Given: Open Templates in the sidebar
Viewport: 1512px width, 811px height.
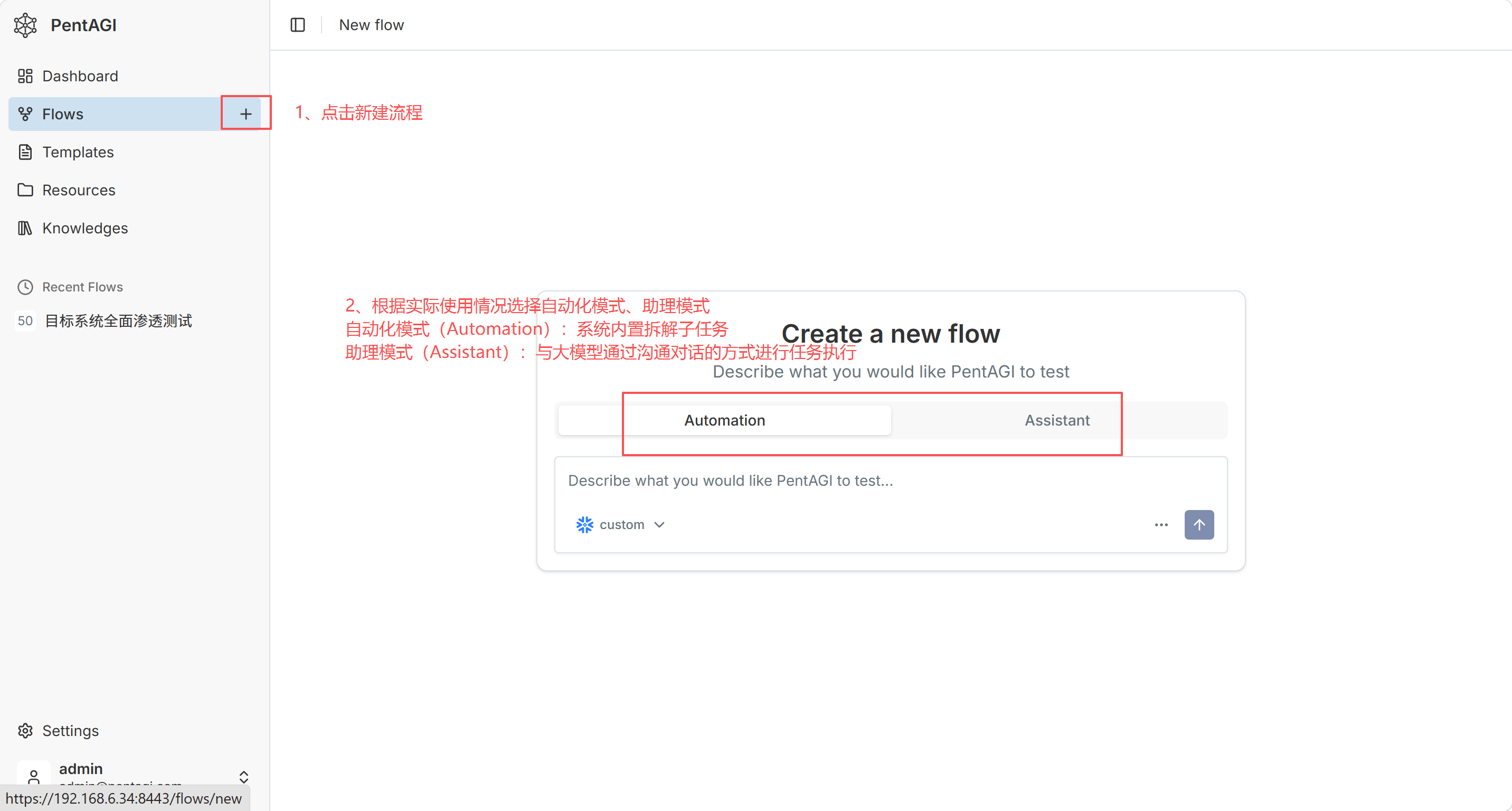Looking at the screenshot, I should click(135, 152).
